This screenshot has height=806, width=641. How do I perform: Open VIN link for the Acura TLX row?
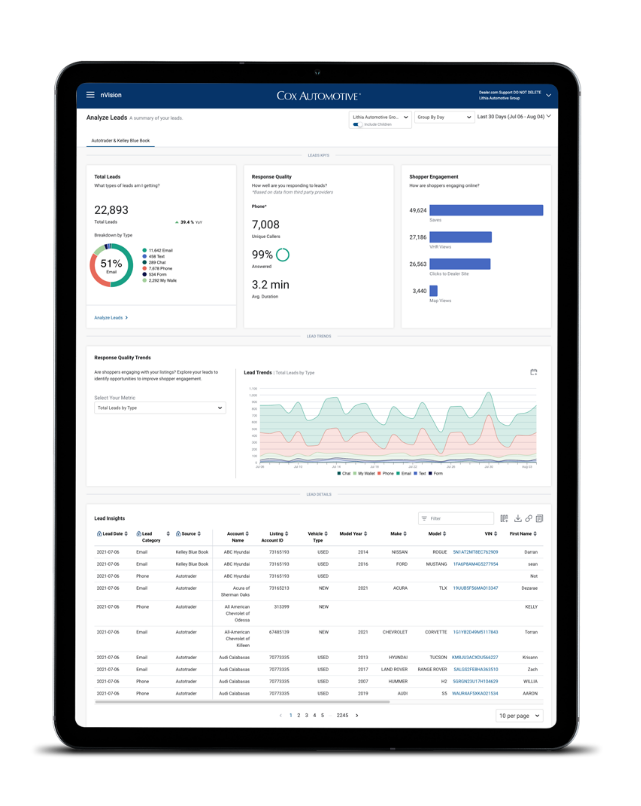[x=475, y=588]
